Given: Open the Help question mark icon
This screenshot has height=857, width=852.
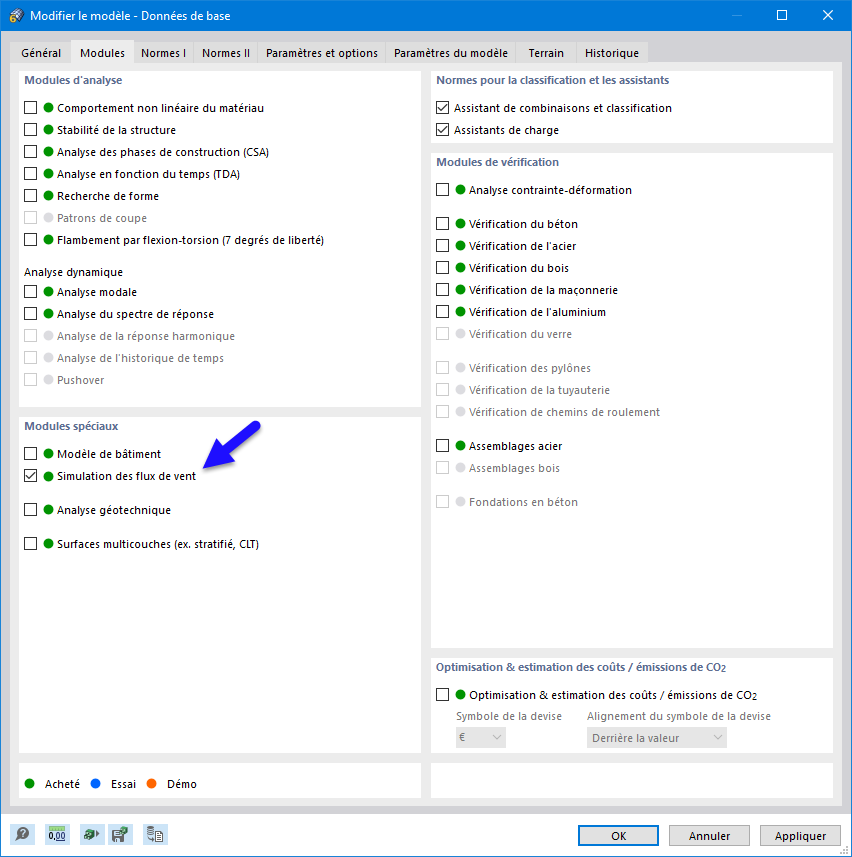Looking at the screenshot, I should [x=21, y=835].
